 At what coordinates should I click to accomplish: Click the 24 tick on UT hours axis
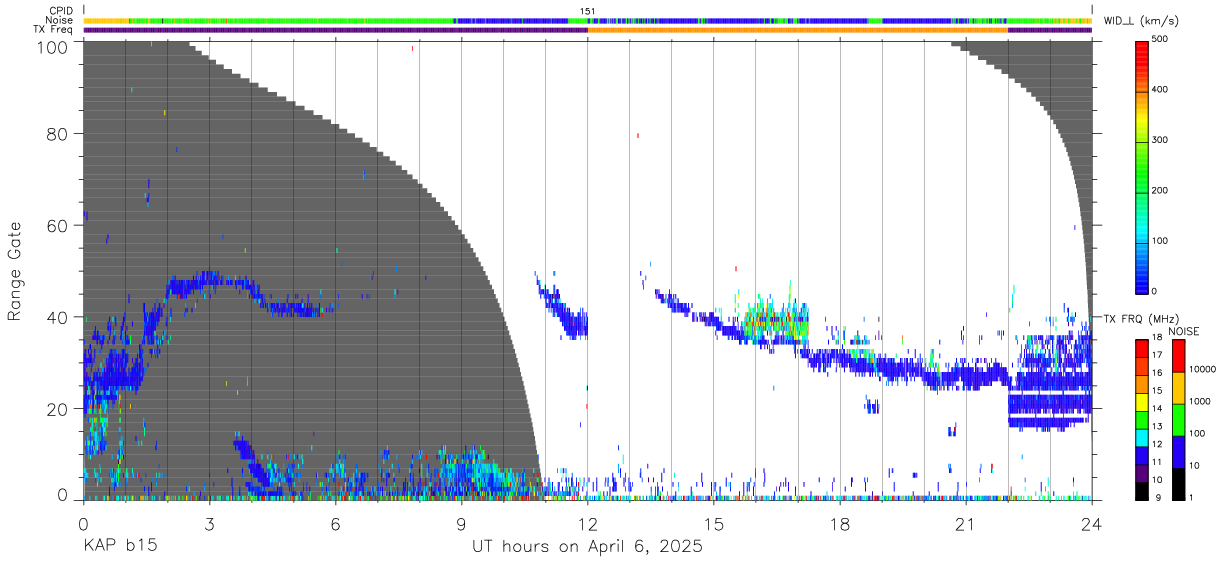tap(1092, 523)
